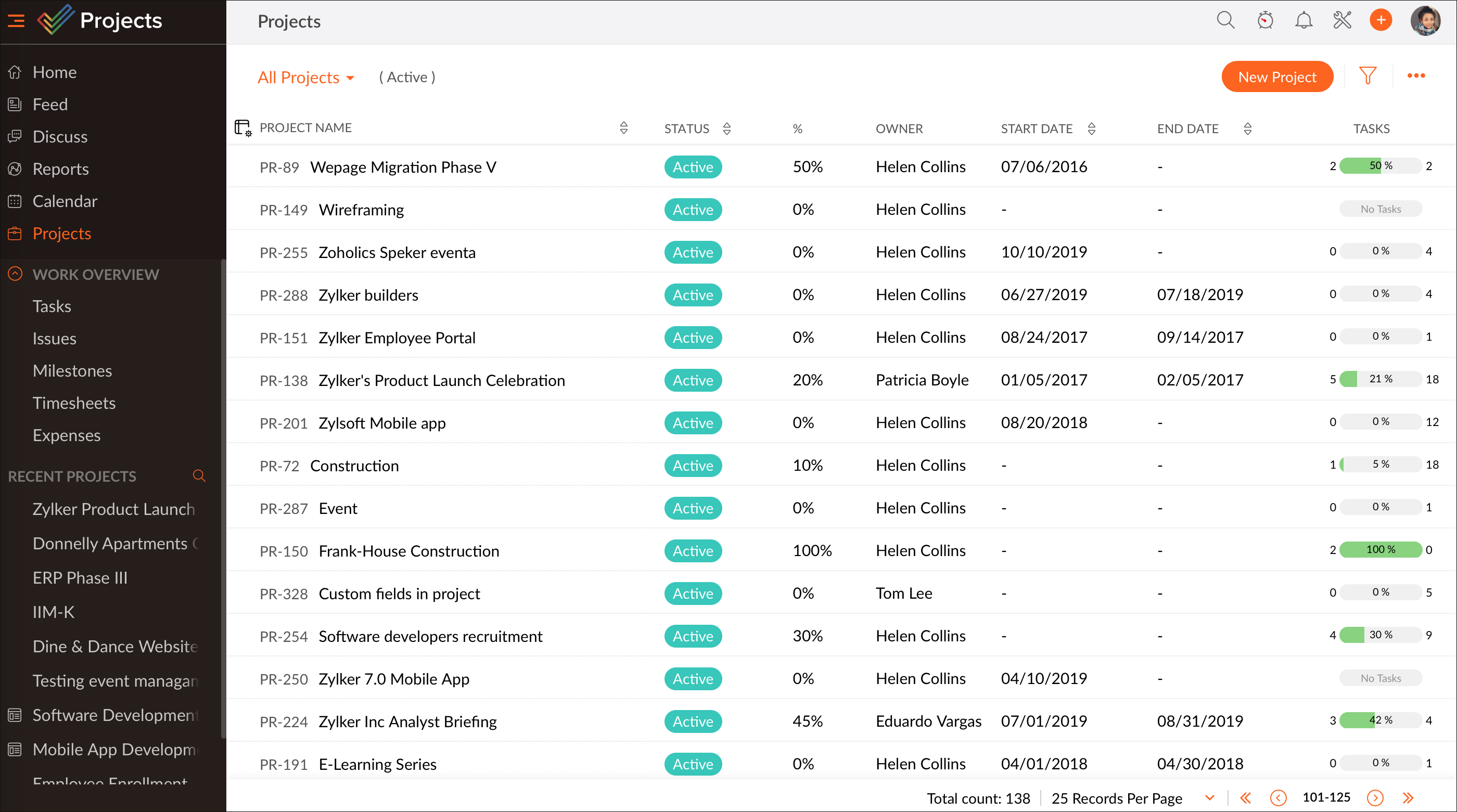The width and height of the screenshot is (1457, 812).
Task: Open the timer stopwatch icon
Action: [1264, 21]
